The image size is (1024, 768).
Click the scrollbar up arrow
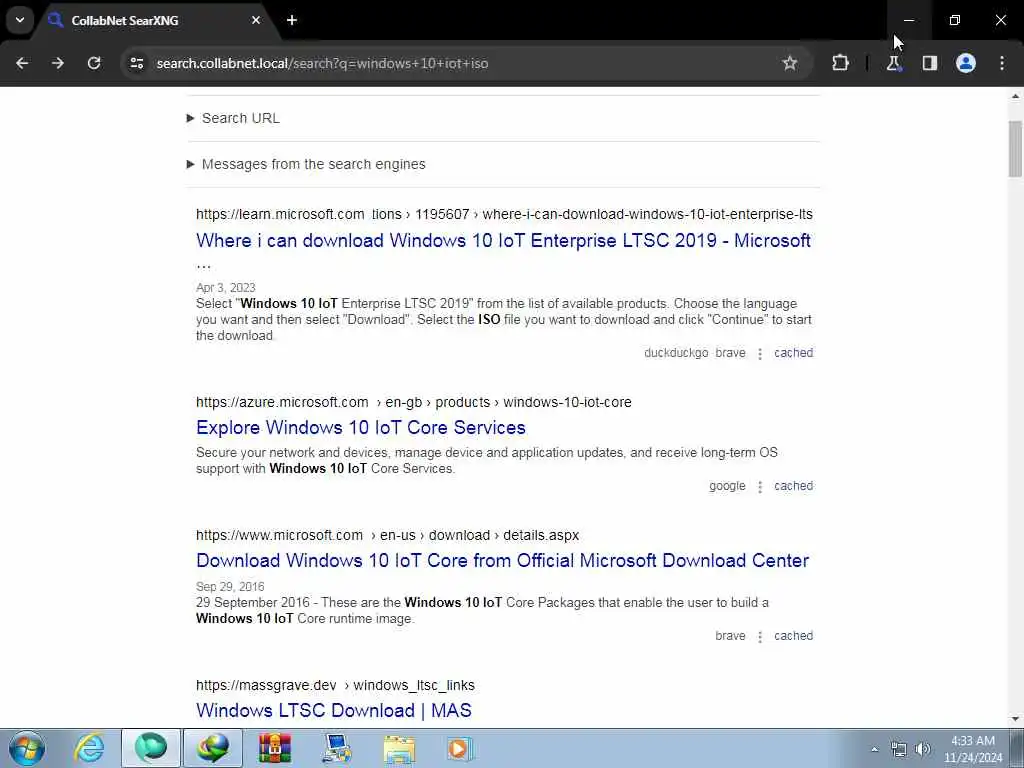click(x=1015, y=96)
